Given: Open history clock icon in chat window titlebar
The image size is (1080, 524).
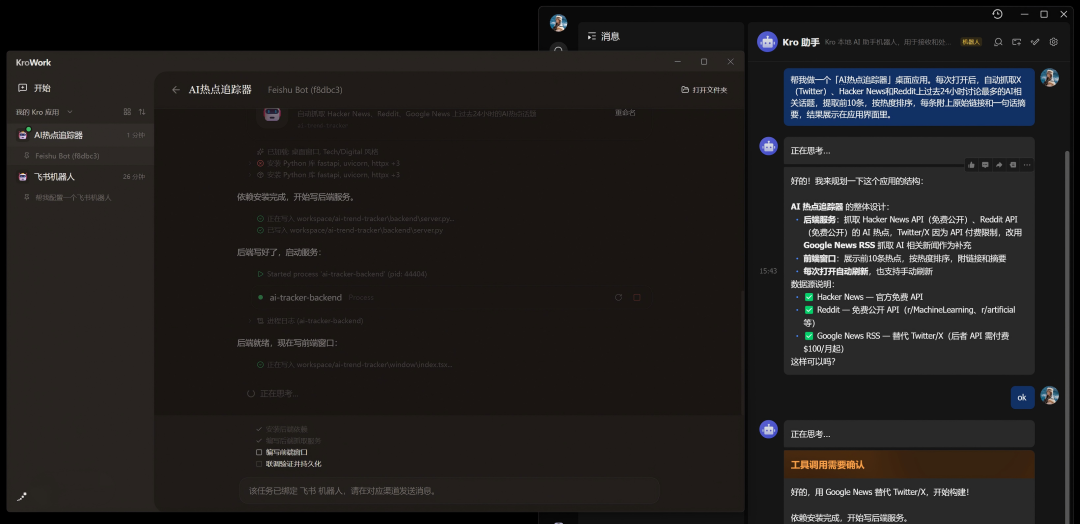Looking at the screenshot, I should tap(997, 14).
